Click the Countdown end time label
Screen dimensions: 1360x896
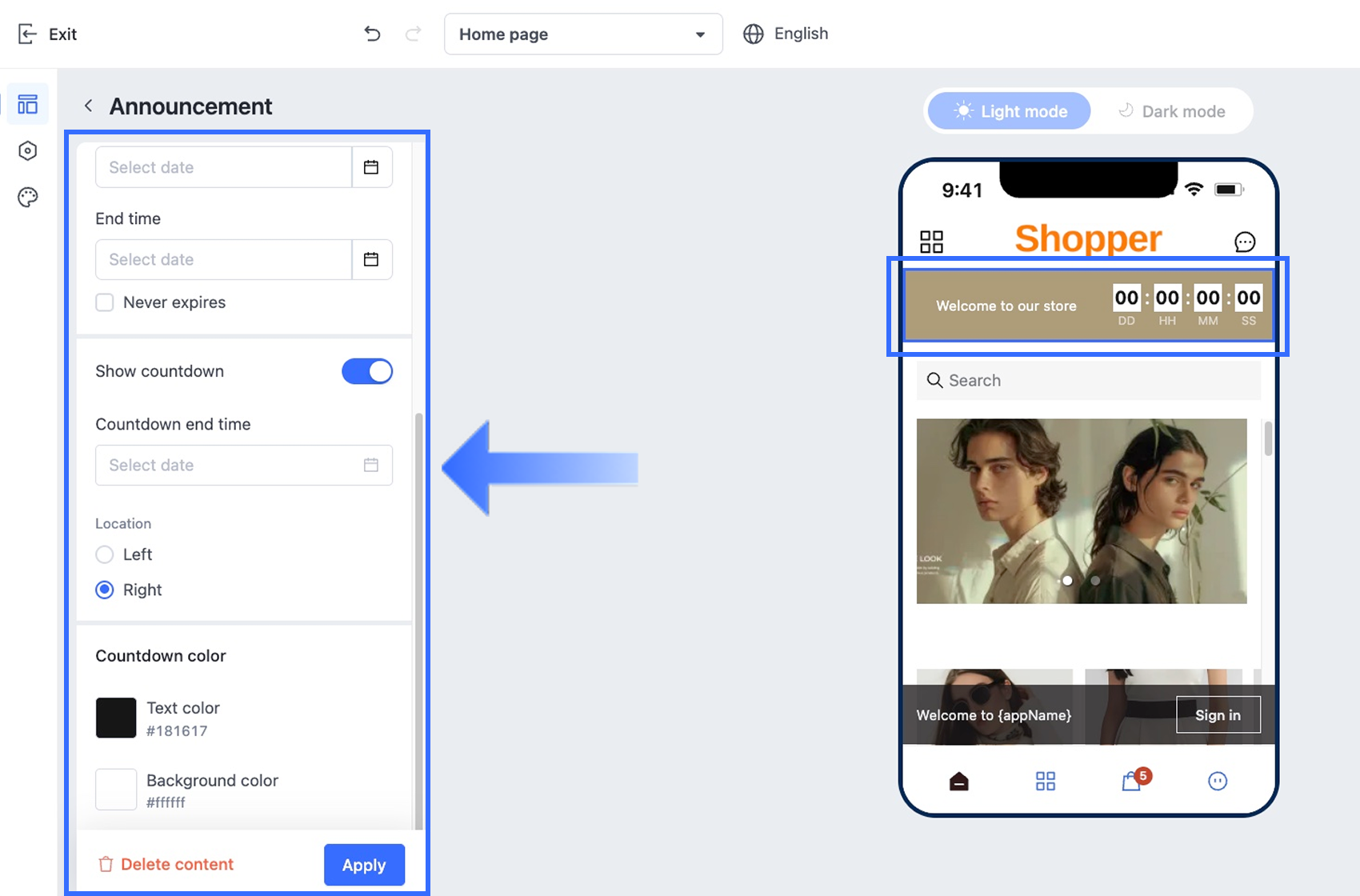tap(173, 424)
